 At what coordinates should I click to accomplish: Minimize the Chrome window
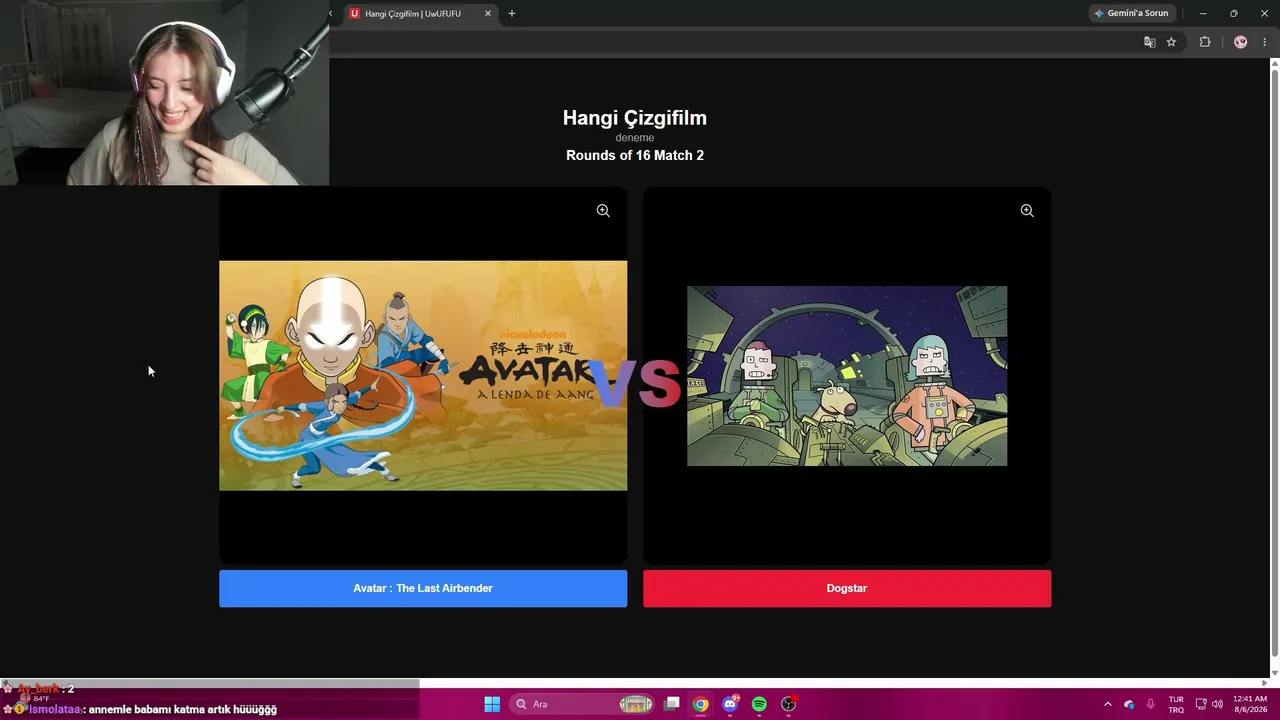(x=1203, y=14)
